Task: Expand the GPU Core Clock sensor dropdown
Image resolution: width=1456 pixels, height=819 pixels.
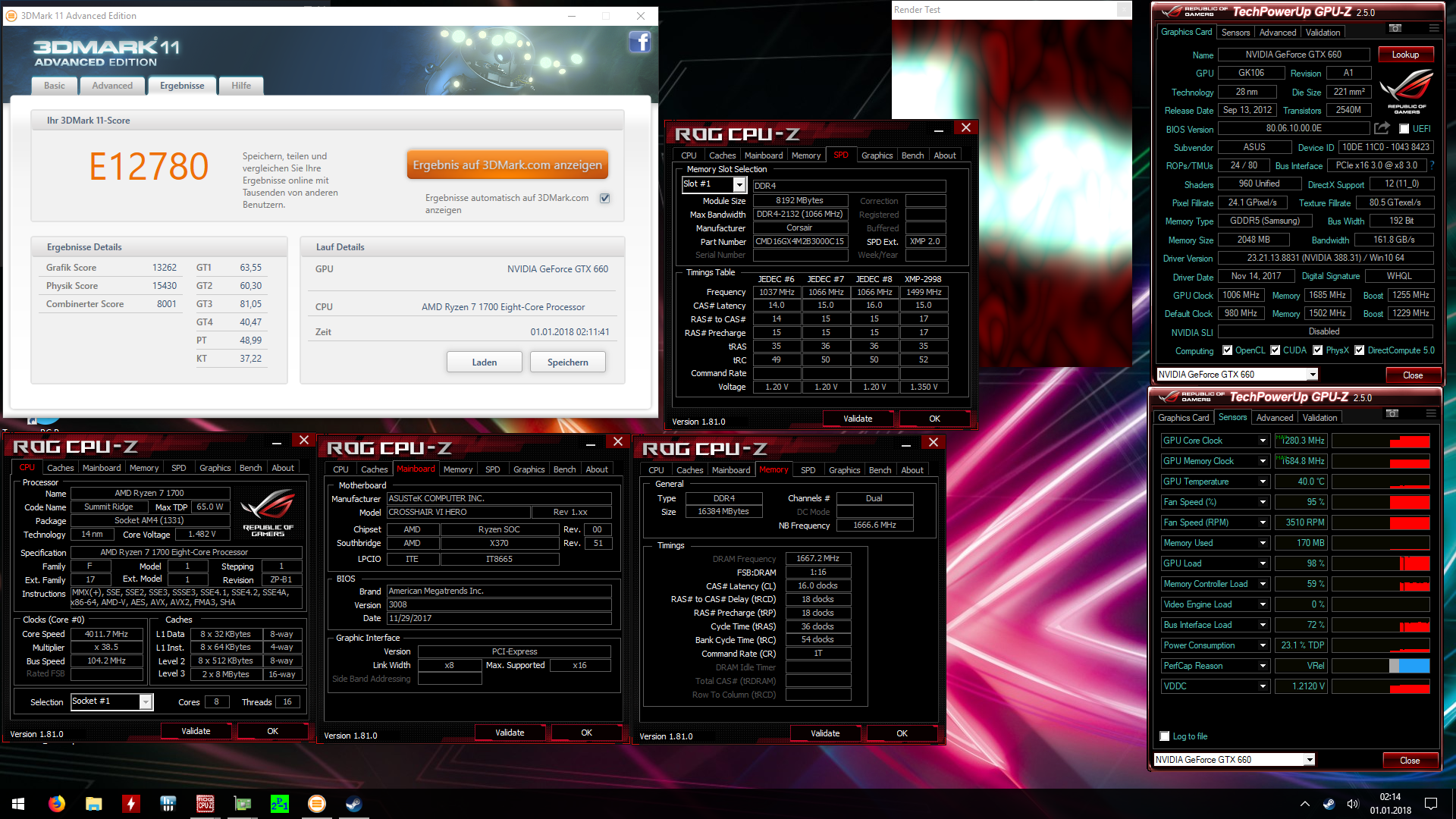Action: click(x=1263, y=441)
